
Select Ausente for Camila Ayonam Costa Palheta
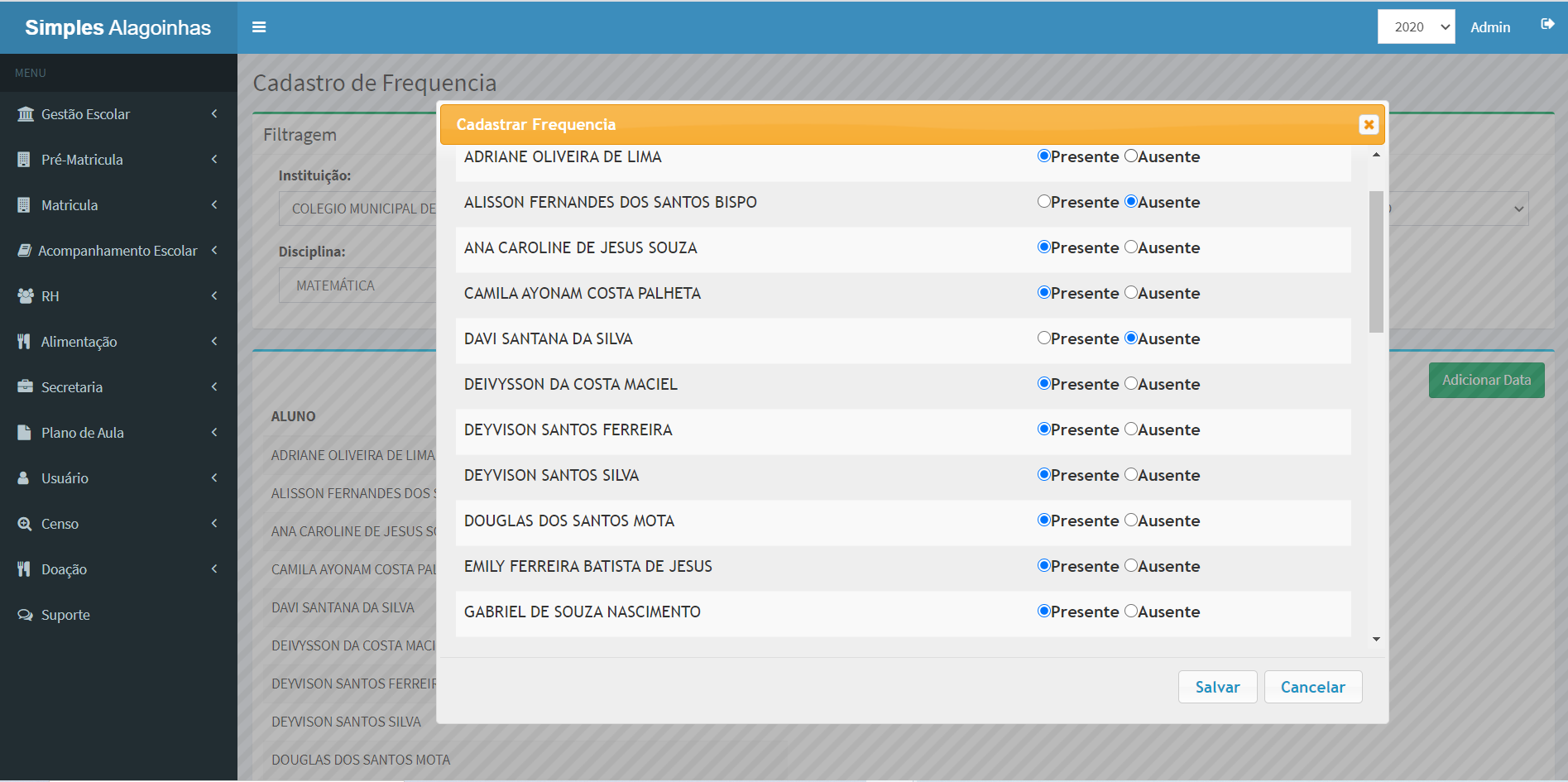1131,293
